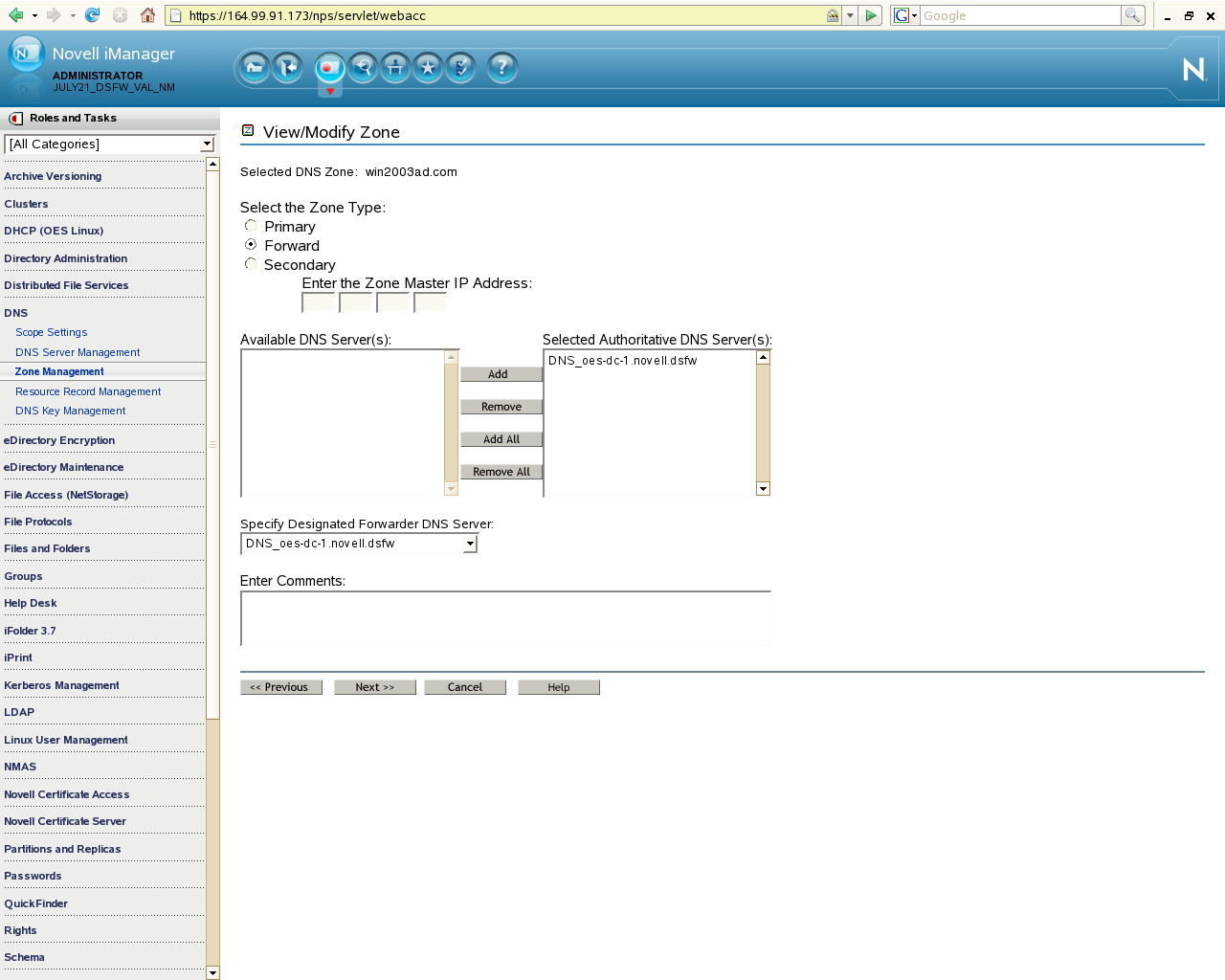Screen dimensions: 1225x980
Task: Open the Configure desk icon
Action: (395, 67)
